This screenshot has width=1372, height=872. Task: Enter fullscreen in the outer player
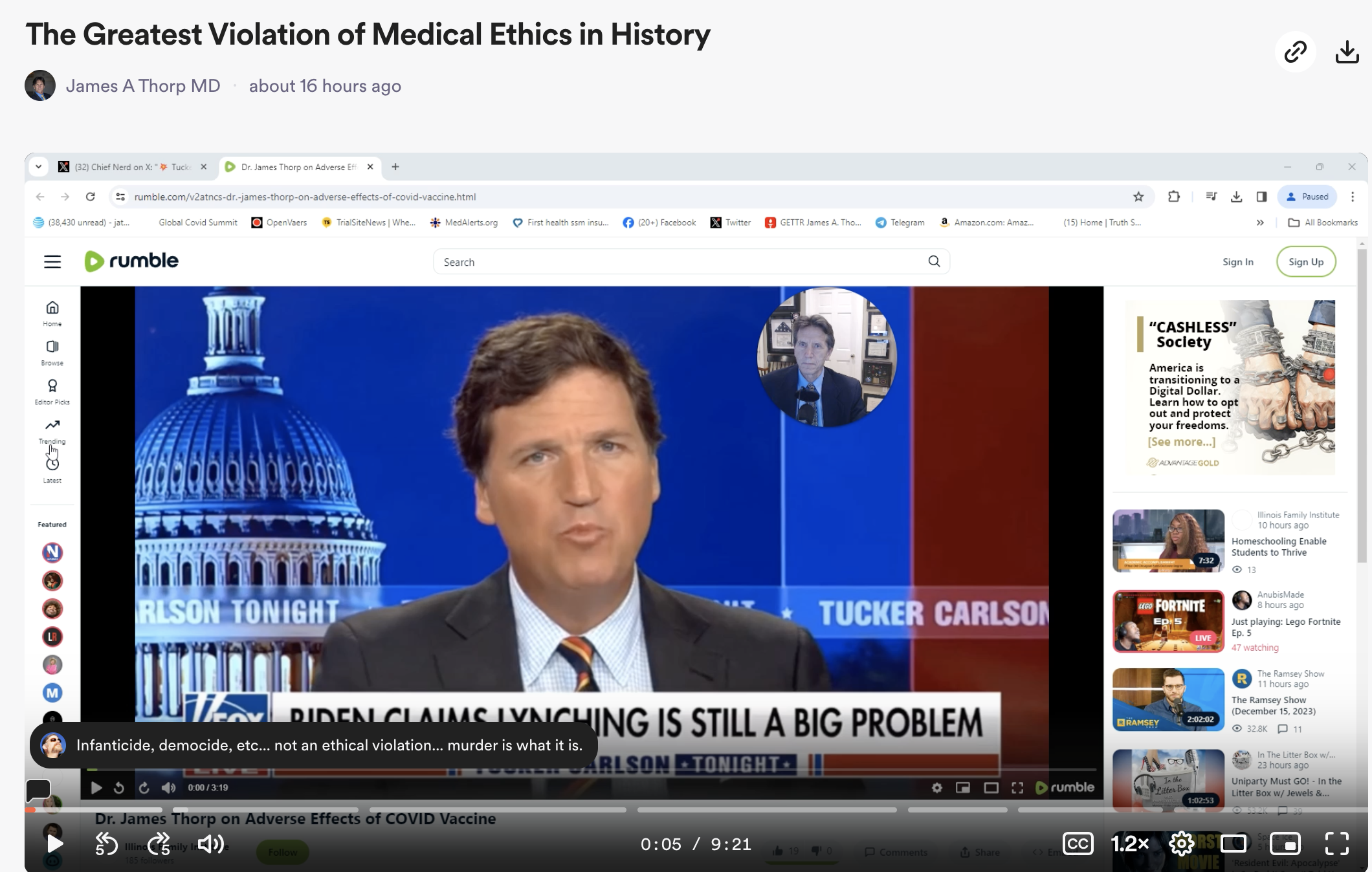(x=1337, y=844)
